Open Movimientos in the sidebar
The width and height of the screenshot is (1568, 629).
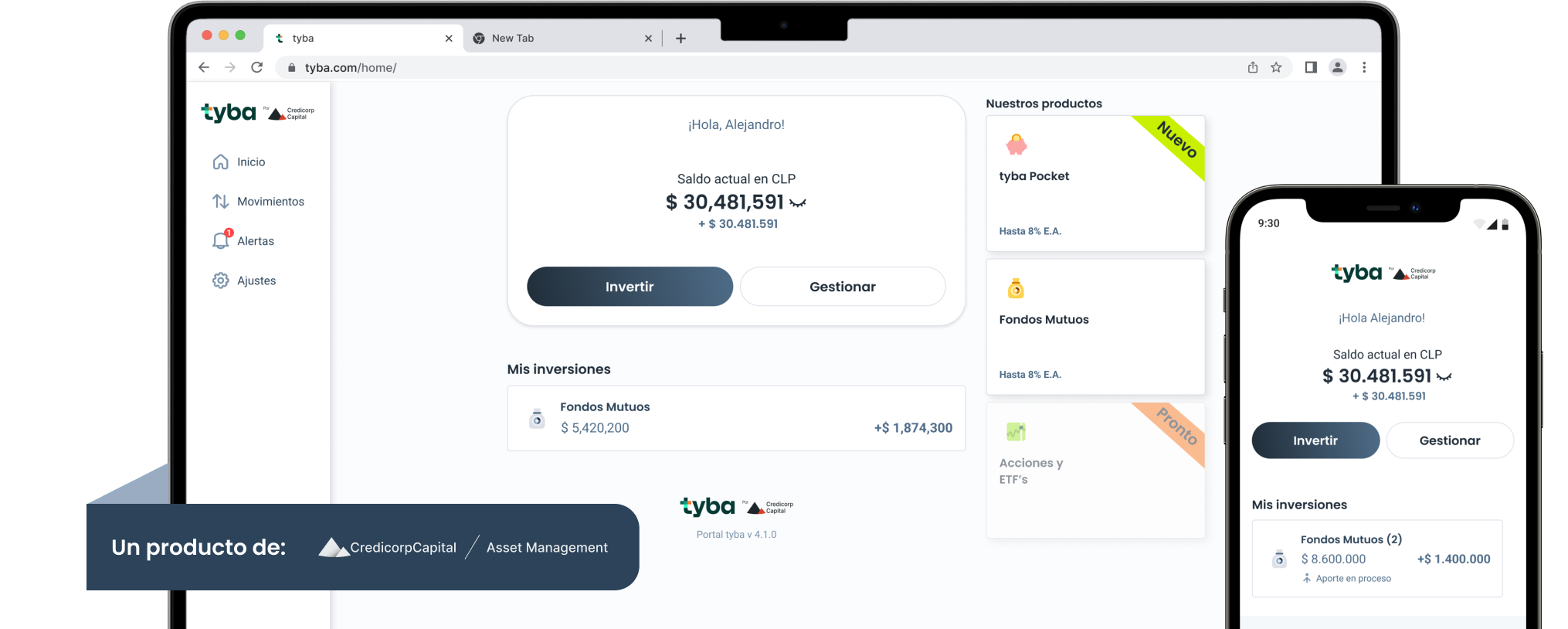click(x=258, y=201)
